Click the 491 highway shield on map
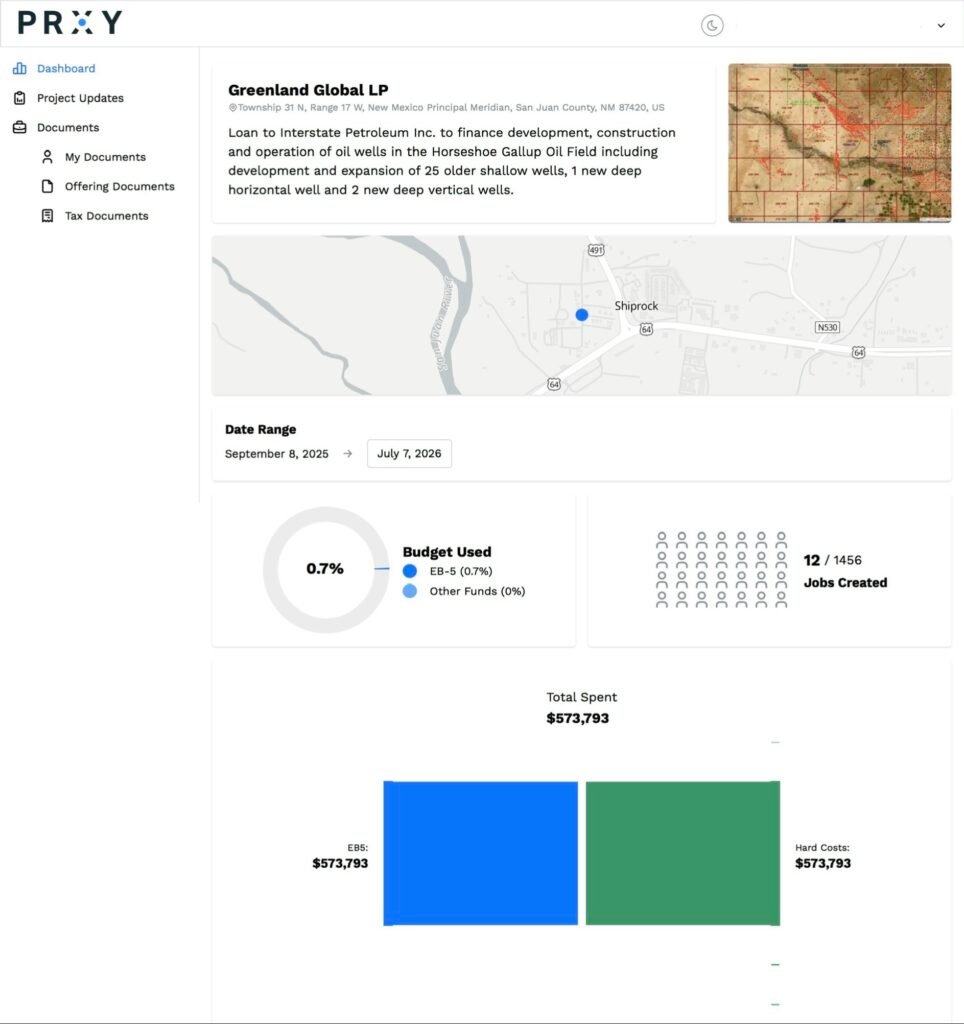This screenshot has height=1024, width=964. tap(596, 250)
